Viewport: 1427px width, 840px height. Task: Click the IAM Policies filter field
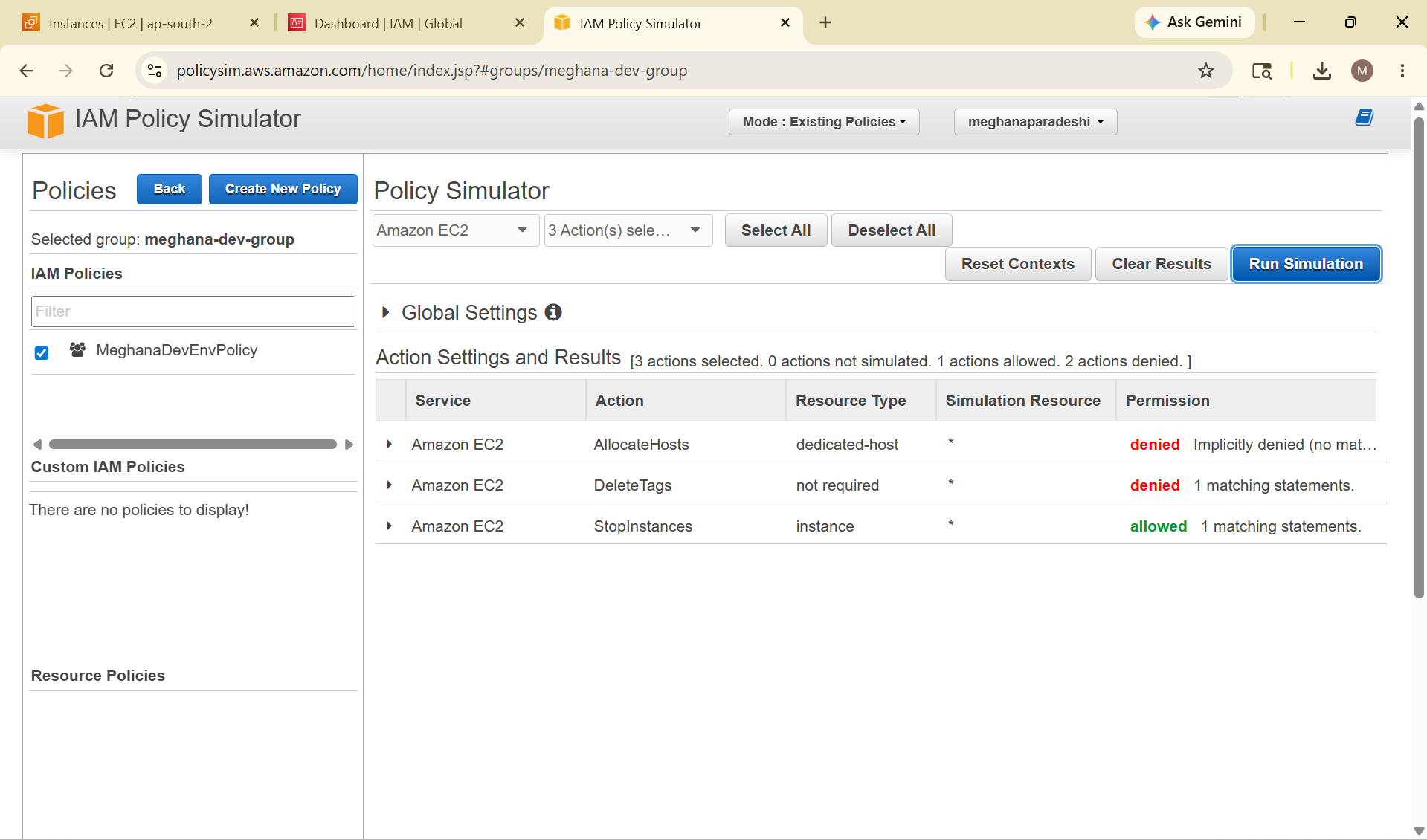tap(193, 311)
